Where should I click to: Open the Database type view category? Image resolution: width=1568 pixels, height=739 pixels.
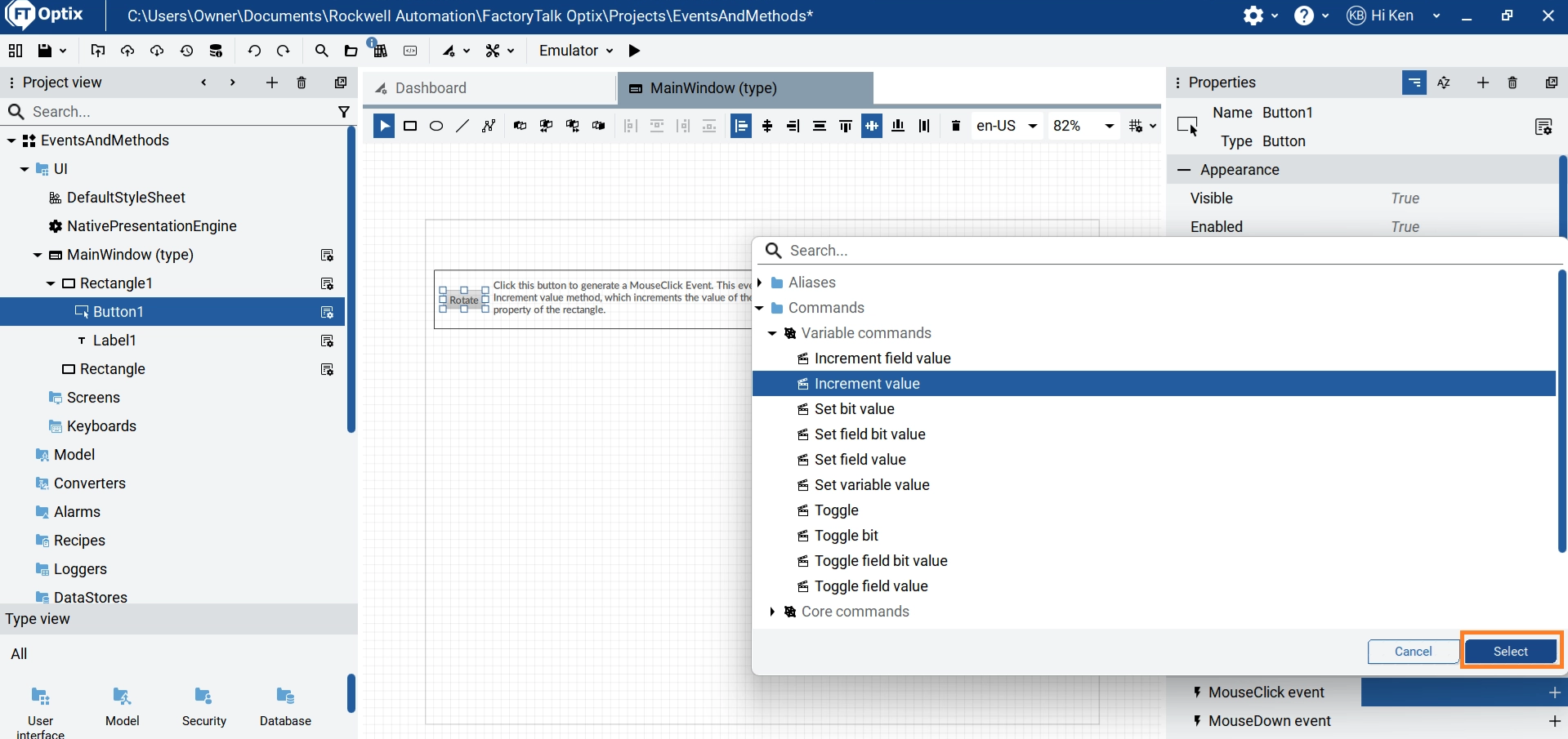click(285, 706)
